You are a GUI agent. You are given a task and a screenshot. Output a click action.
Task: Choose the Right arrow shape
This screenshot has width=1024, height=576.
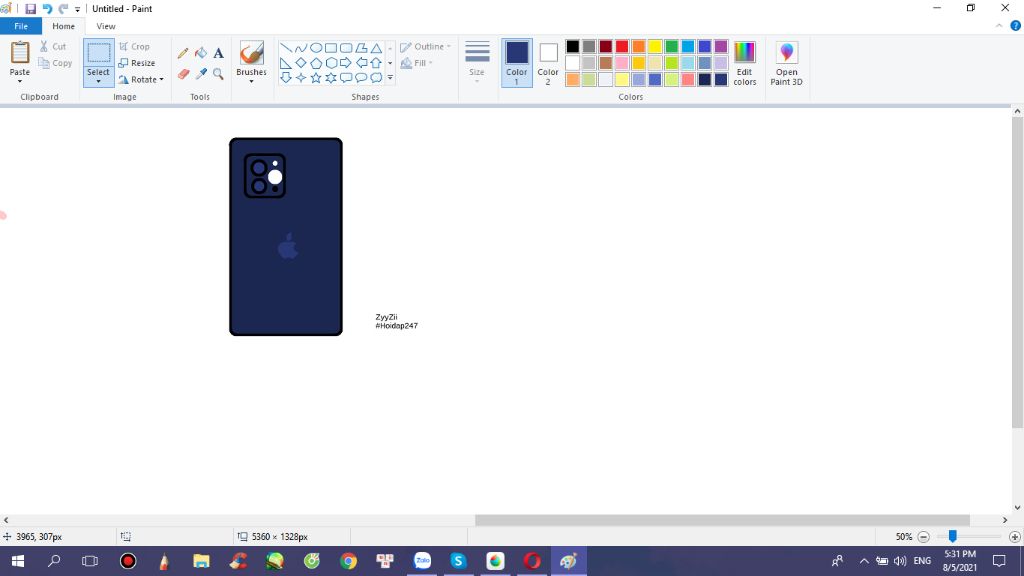click(346, 63)
